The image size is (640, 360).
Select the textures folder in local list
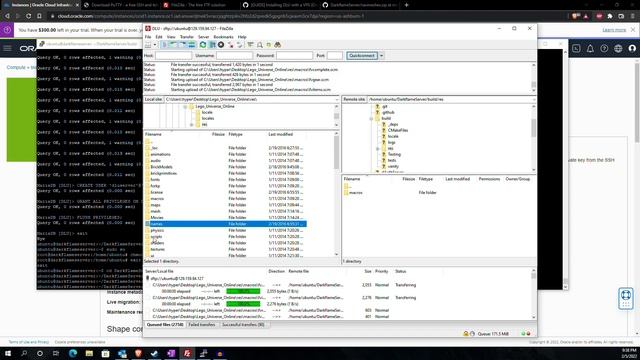158,249
